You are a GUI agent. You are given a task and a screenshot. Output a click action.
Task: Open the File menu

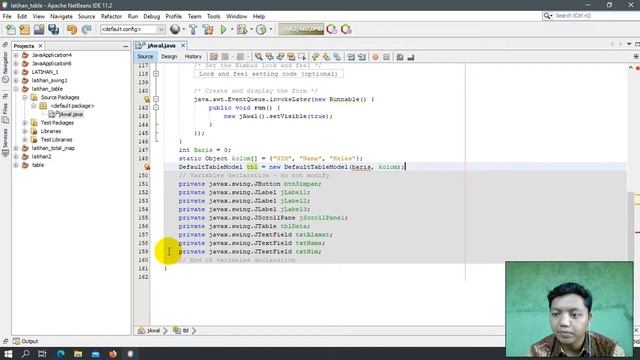7,16
